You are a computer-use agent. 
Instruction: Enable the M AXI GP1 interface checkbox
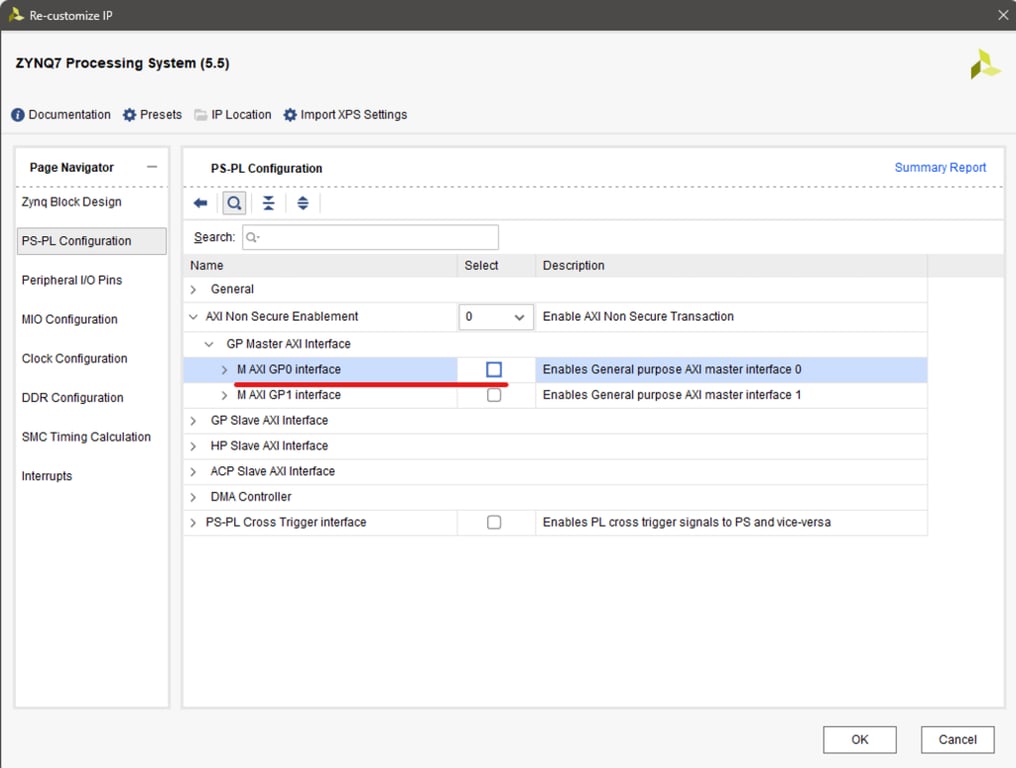pos(494,395)
